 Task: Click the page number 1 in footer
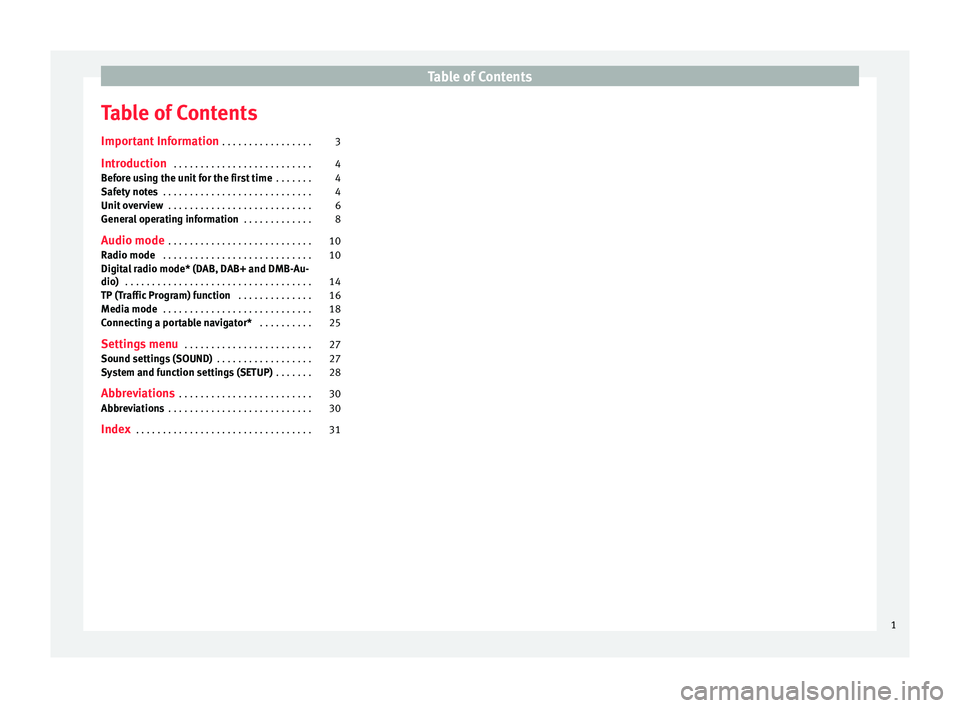click(893, 625)
